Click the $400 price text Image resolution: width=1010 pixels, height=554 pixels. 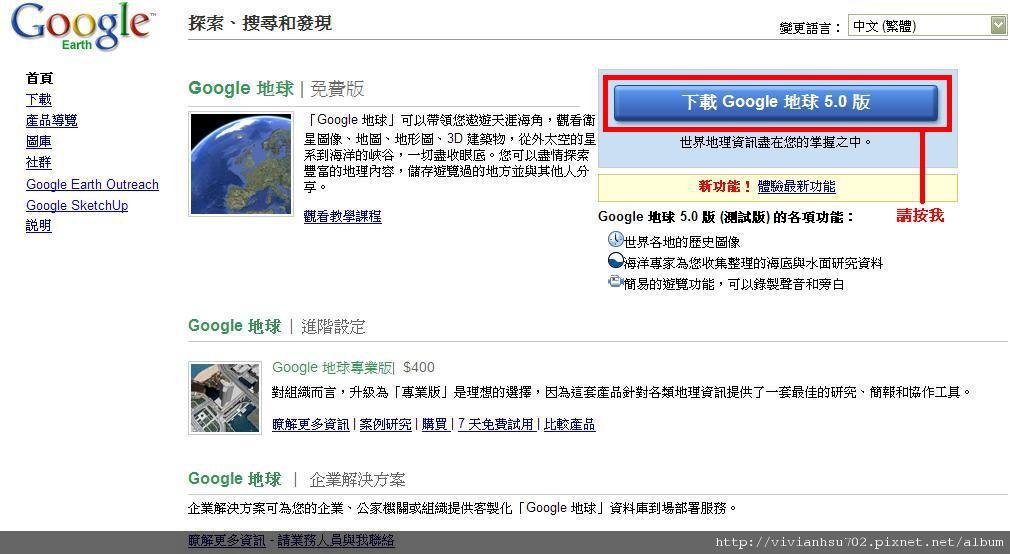[x=419, y=368]
